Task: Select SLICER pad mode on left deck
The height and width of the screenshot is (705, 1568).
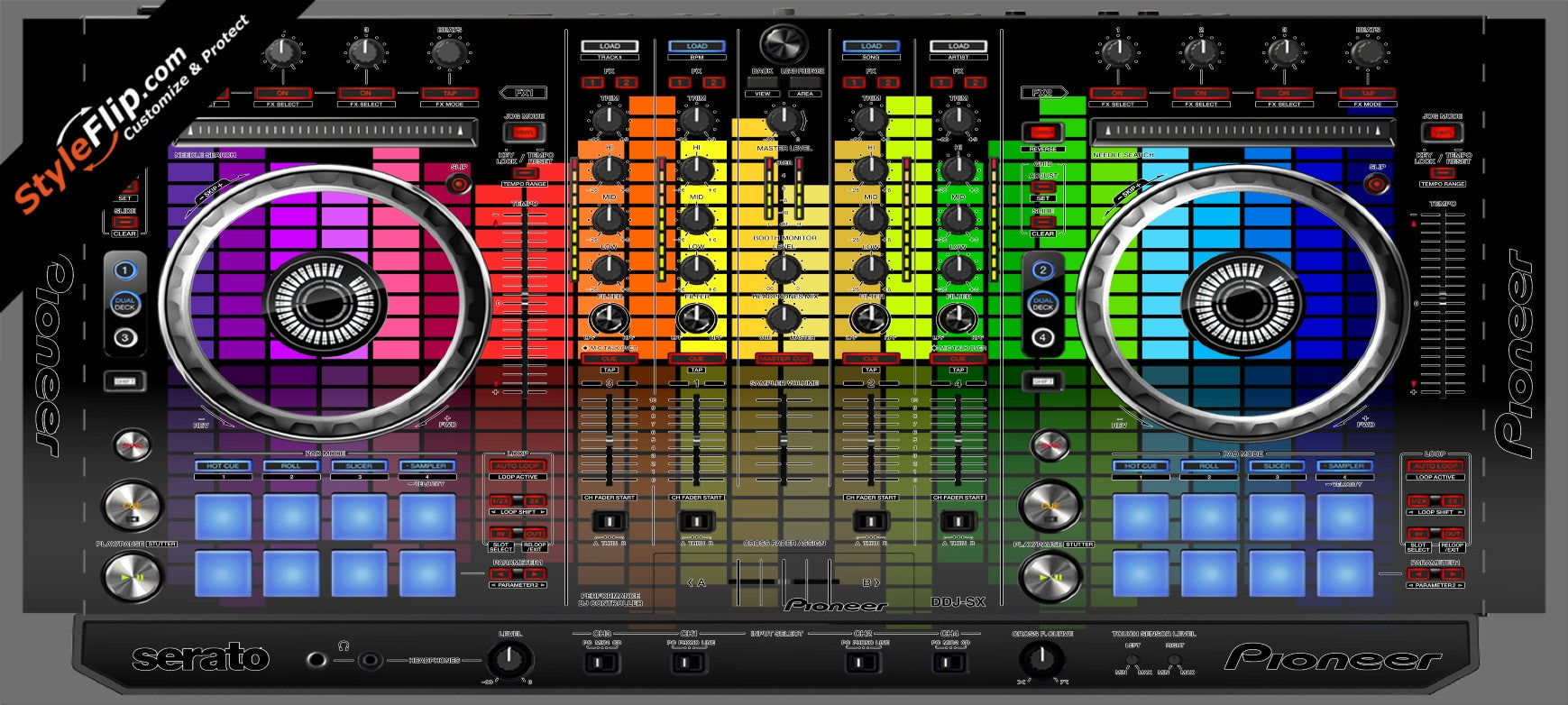Action: pyautogui.click(x=359, y=466)
